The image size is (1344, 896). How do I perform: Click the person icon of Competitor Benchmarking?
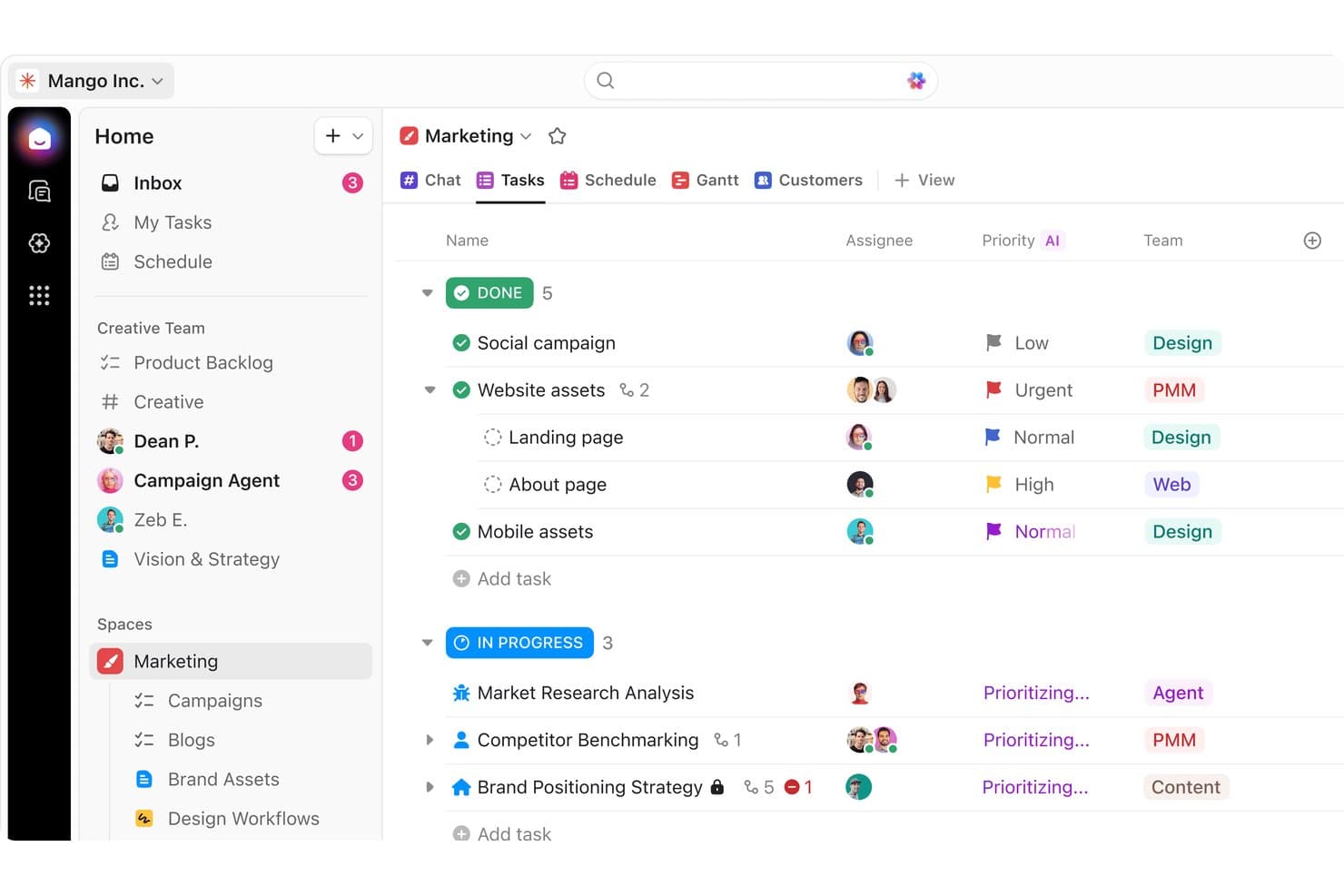pyautogui.click(x=461, y=740)
